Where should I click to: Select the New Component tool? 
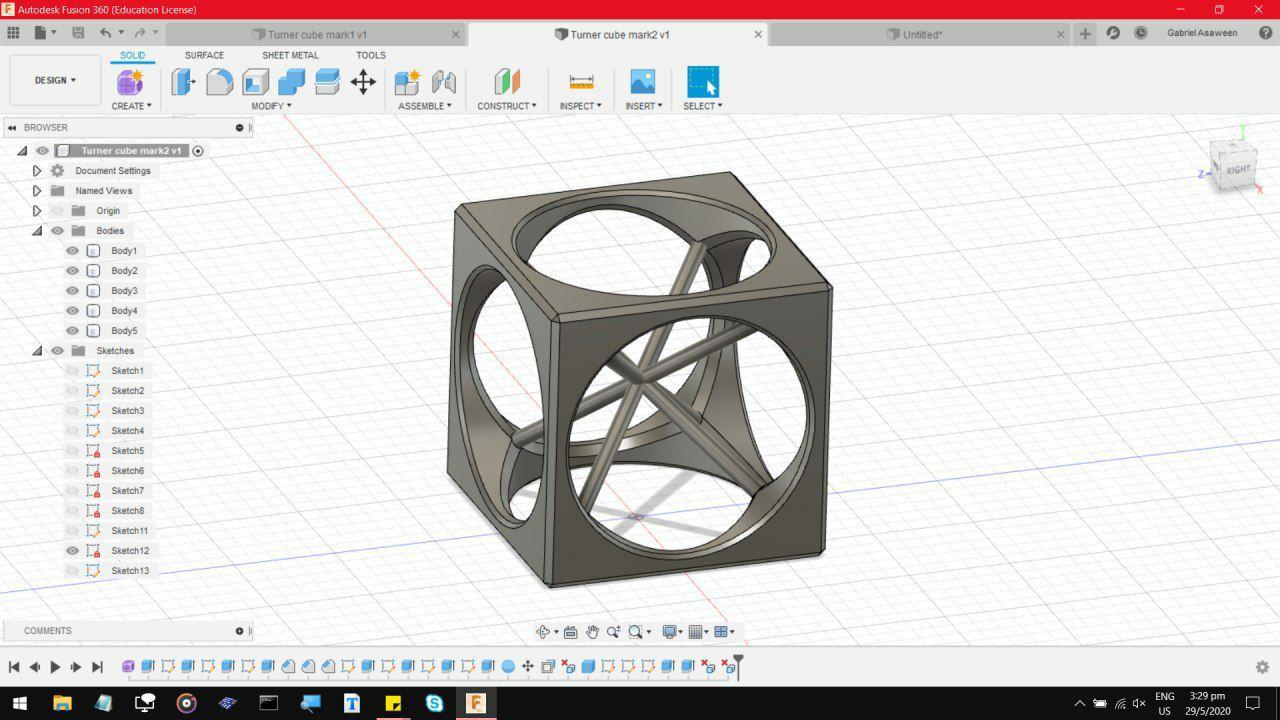(407, 82)
